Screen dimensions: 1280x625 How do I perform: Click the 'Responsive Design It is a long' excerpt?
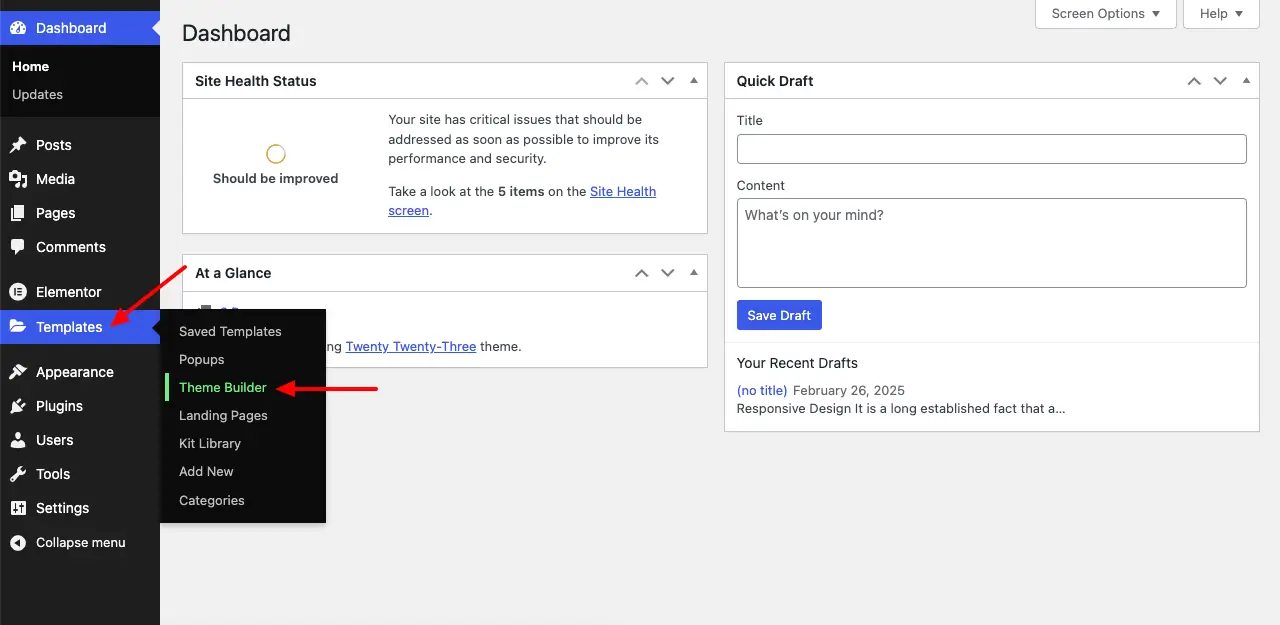[x=901, y=408]
